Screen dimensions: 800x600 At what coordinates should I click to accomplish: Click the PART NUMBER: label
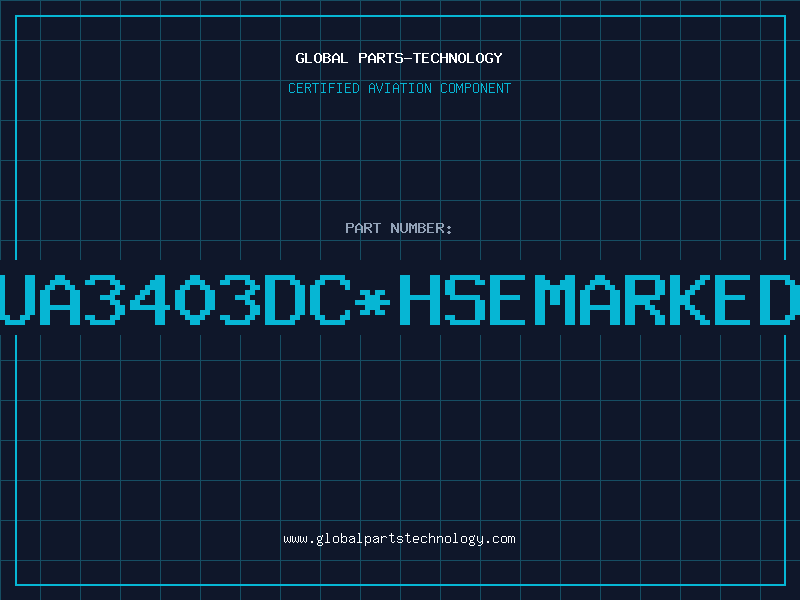[x=399, y=228]
